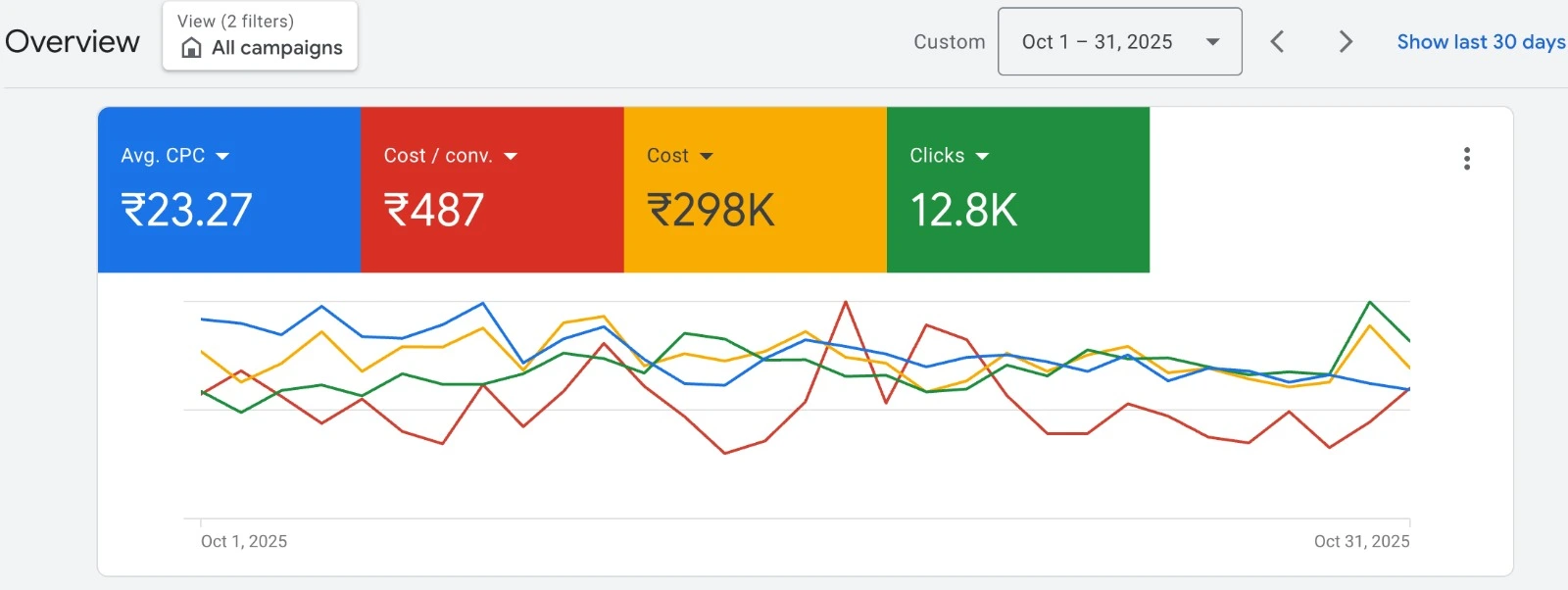Viewport: 1568px width, 590px height.
Task: Click the Overview page heading
Action: point(73,41)
